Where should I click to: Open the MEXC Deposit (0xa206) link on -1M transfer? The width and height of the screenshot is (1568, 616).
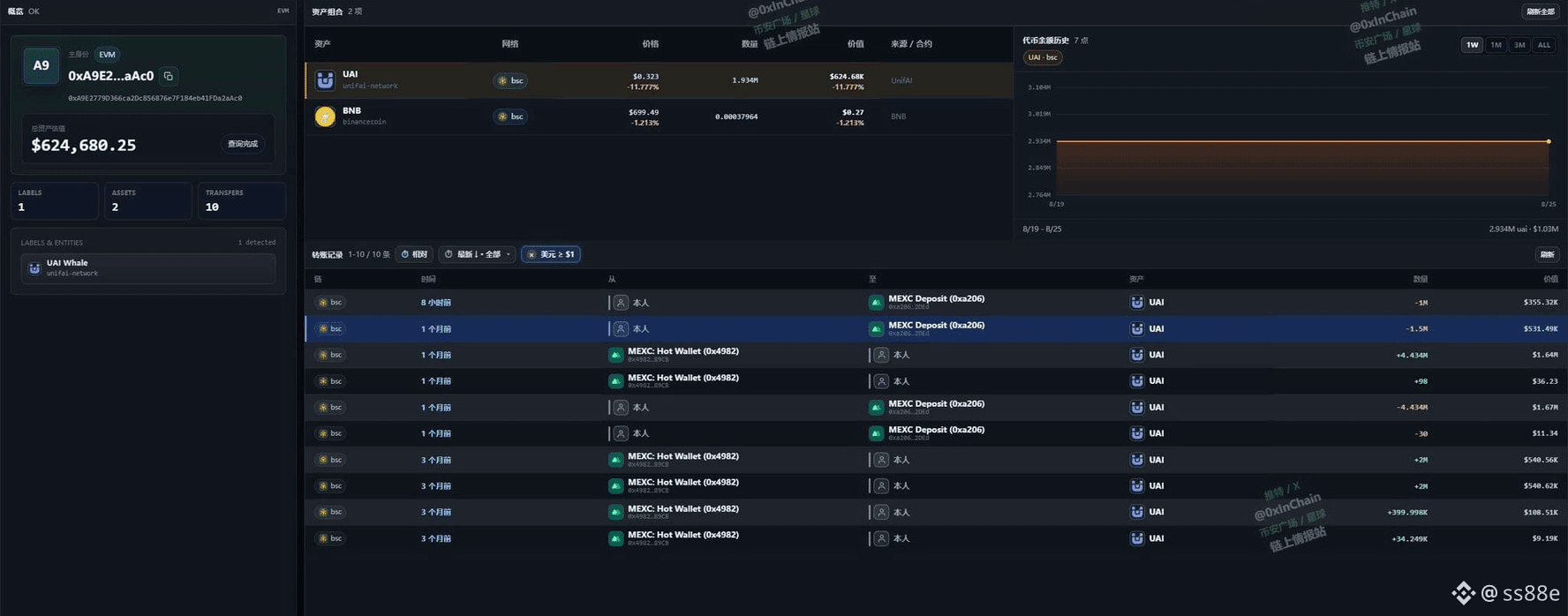(936, 299)
